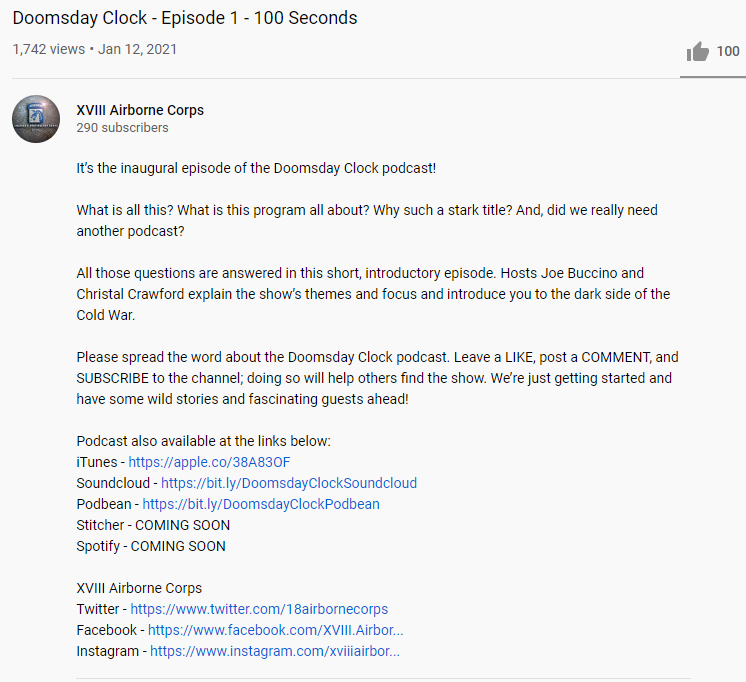Click the like count number 100
Image resolution: width=746 pixels, height=682 pixels.
click(728, 51)
